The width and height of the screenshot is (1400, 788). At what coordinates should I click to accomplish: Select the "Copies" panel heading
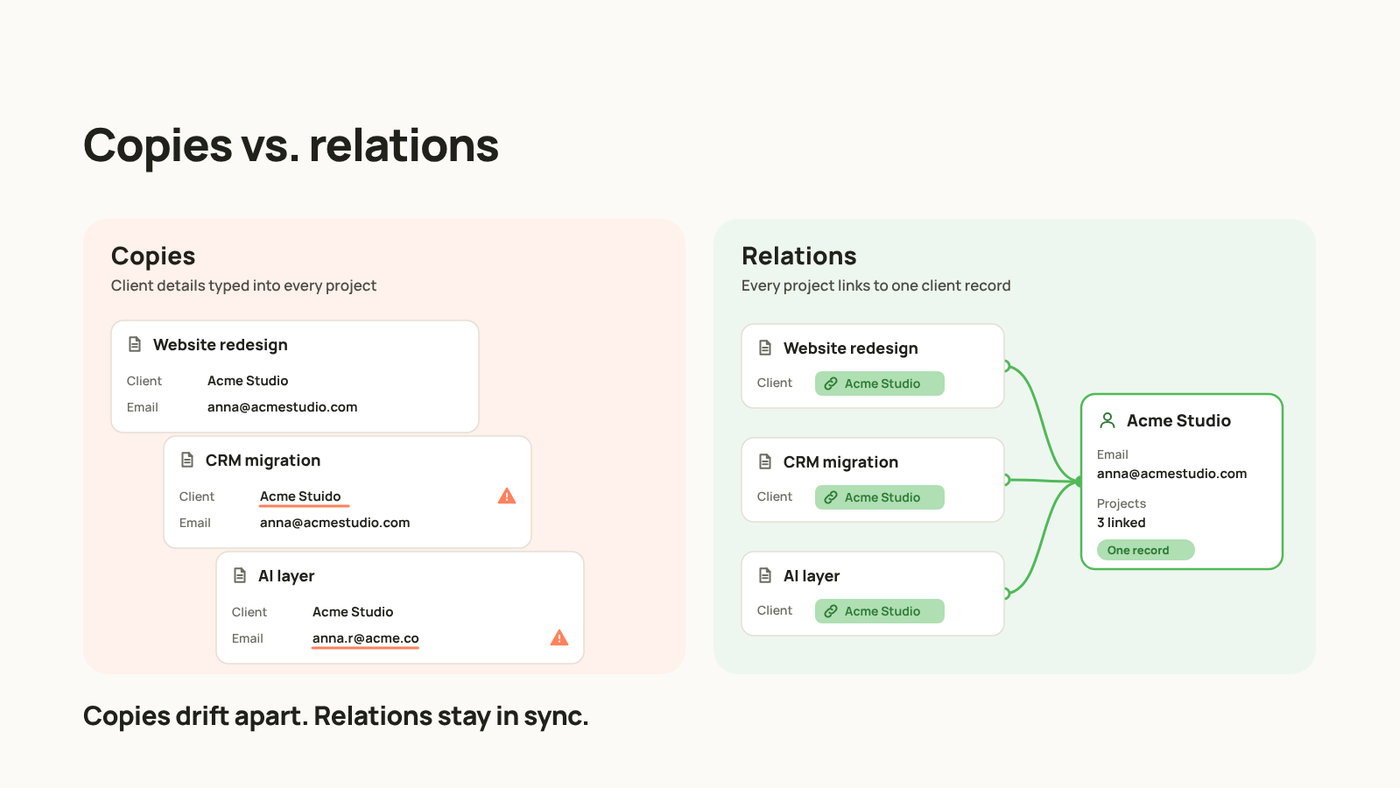[153, 256]
